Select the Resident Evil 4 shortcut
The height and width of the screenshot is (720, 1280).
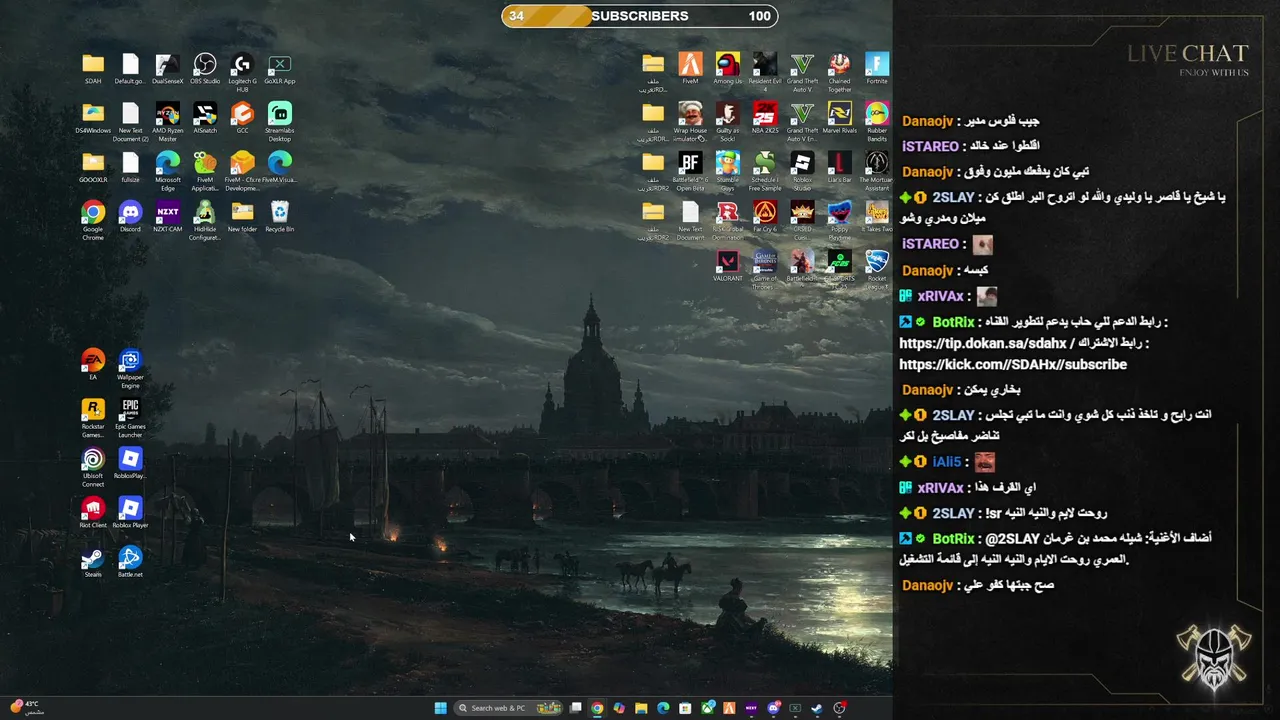coord(765,73)
